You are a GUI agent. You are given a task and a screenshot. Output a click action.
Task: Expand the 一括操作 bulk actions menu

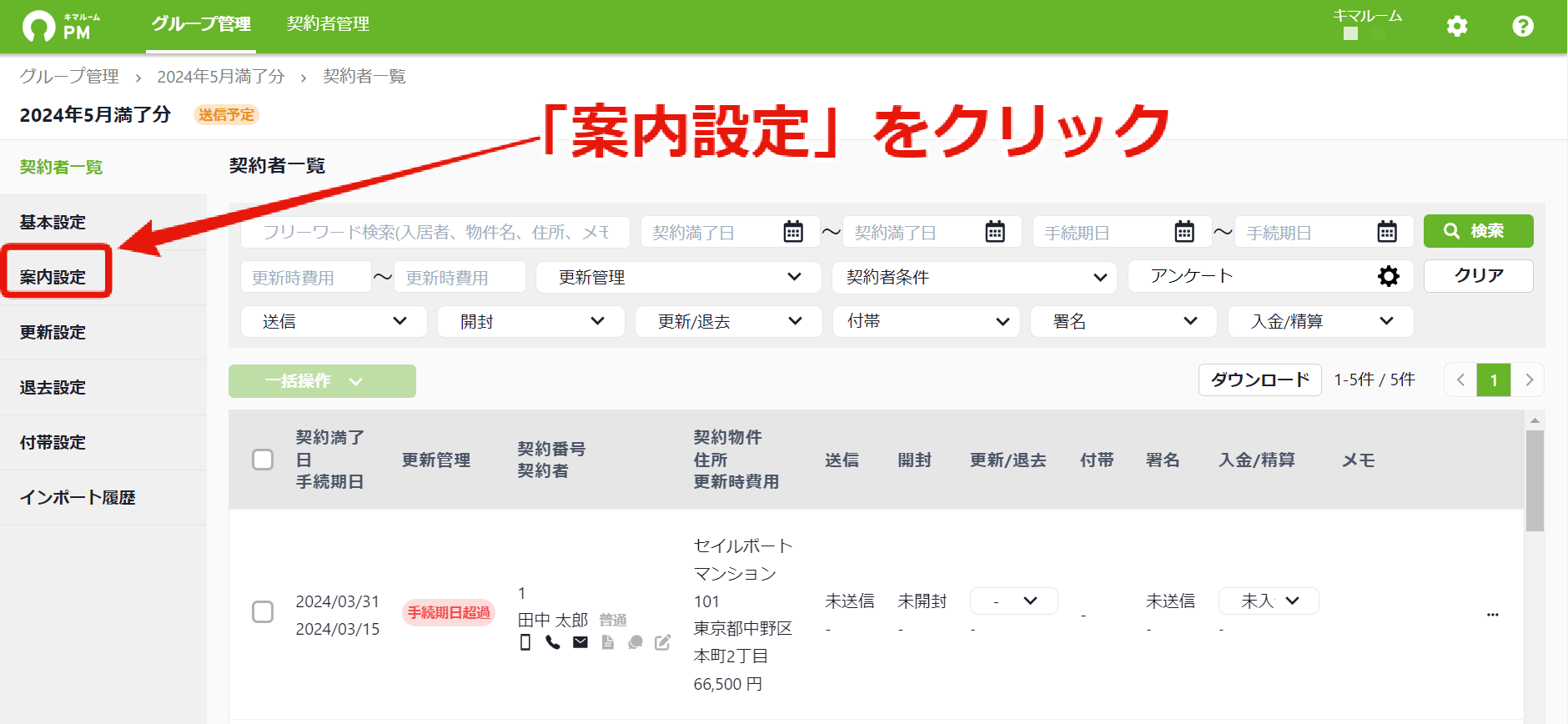[x=322, y=381]
